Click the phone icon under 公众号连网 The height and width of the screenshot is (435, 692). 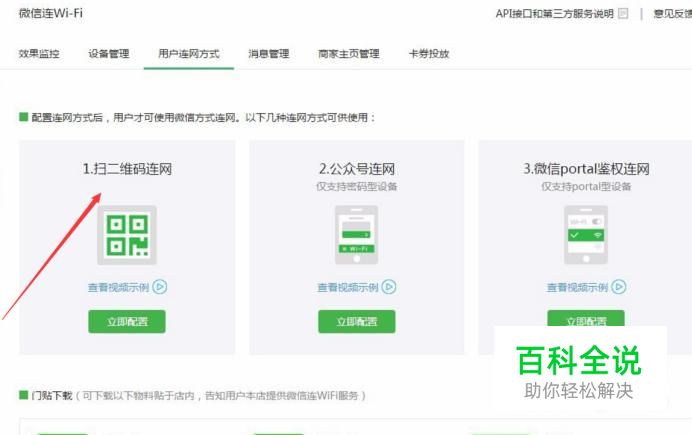click(357, 235)
